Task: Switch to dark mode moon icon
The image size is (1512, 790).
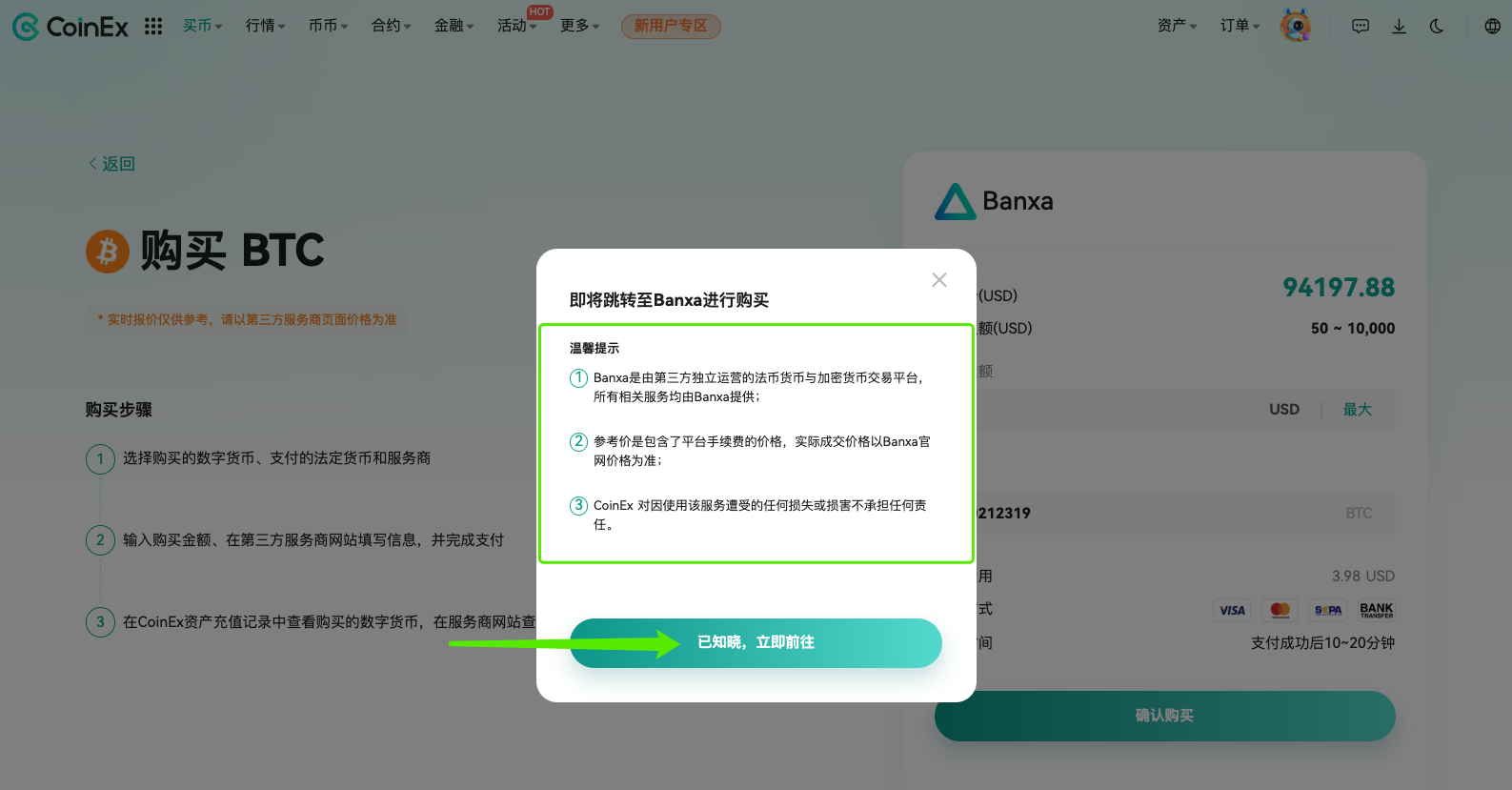Action: click(x=1437, y=27)
